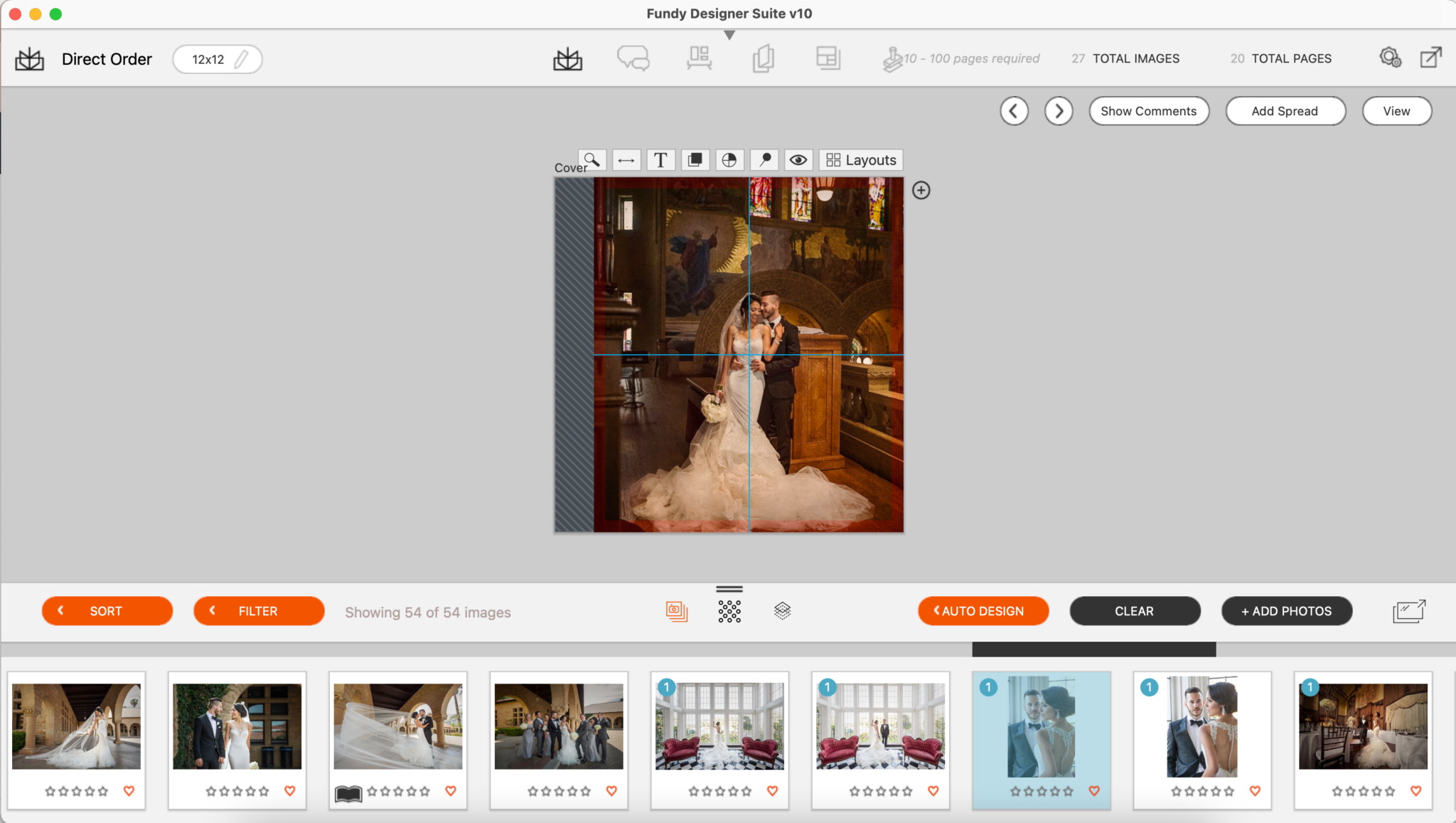The width and height of the screenshot is (1456, 823).
Task: Click the Clear button to remove selections
Action: tap(1134, 610)
